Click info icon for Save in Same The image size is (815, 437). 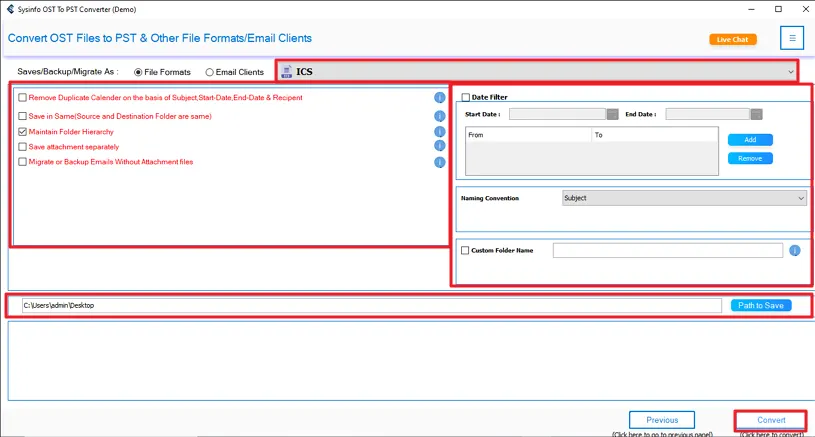click(x=440, y=116)
